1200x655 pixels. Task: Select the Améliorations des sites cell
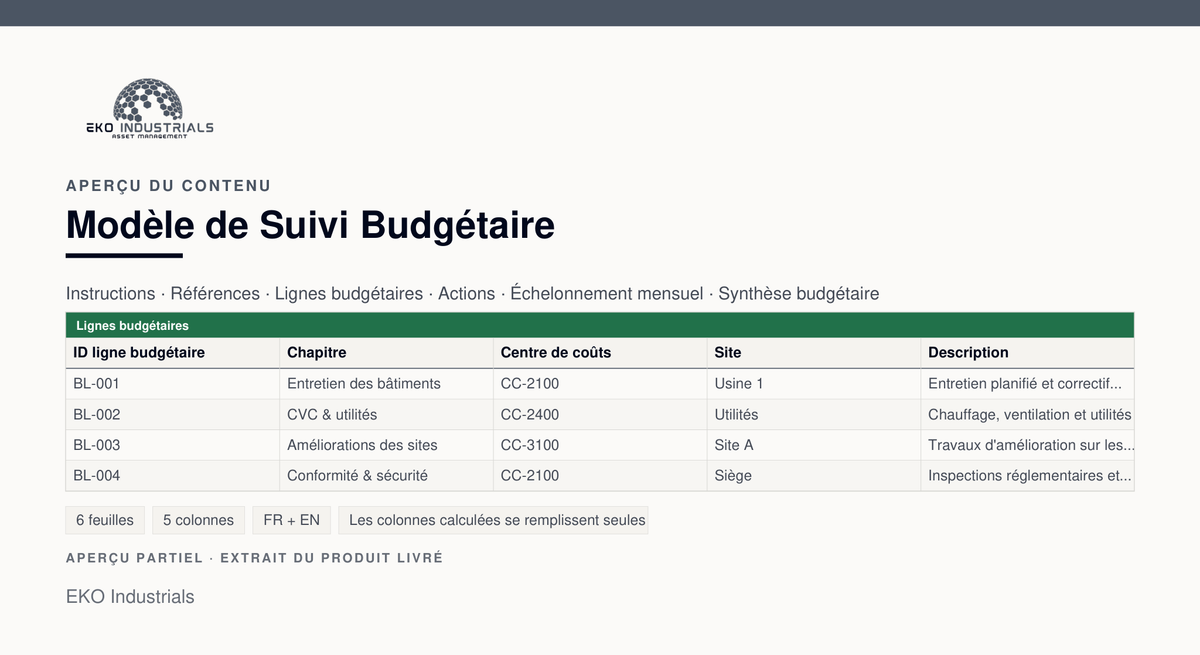[x=387, y=445]
